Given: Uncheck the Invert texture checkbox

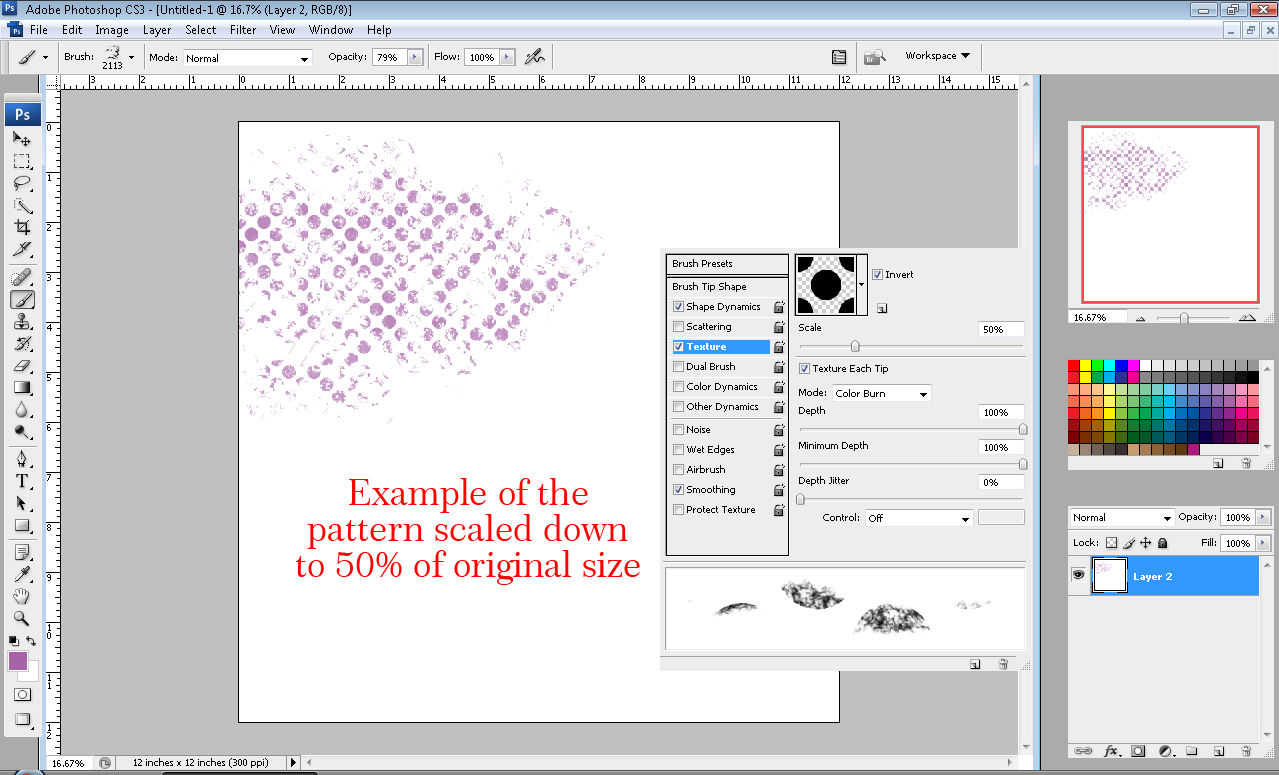Looking at the screenshot, I should pos(877,275).
